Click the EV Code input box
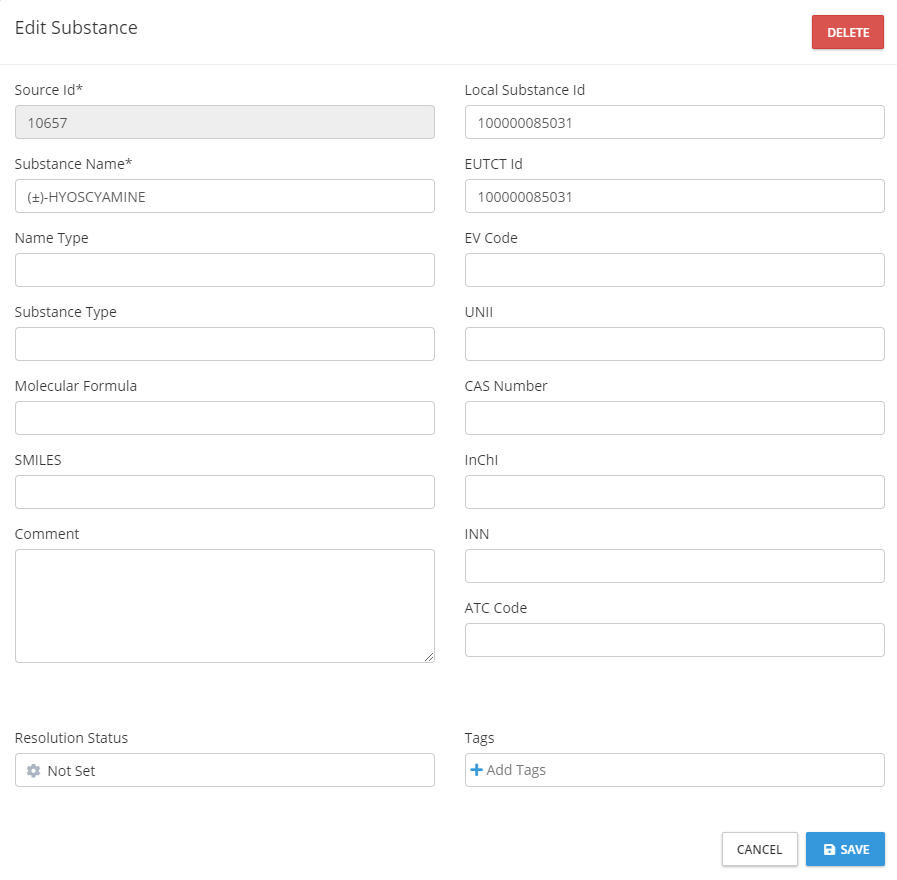 tap(674, 270)
